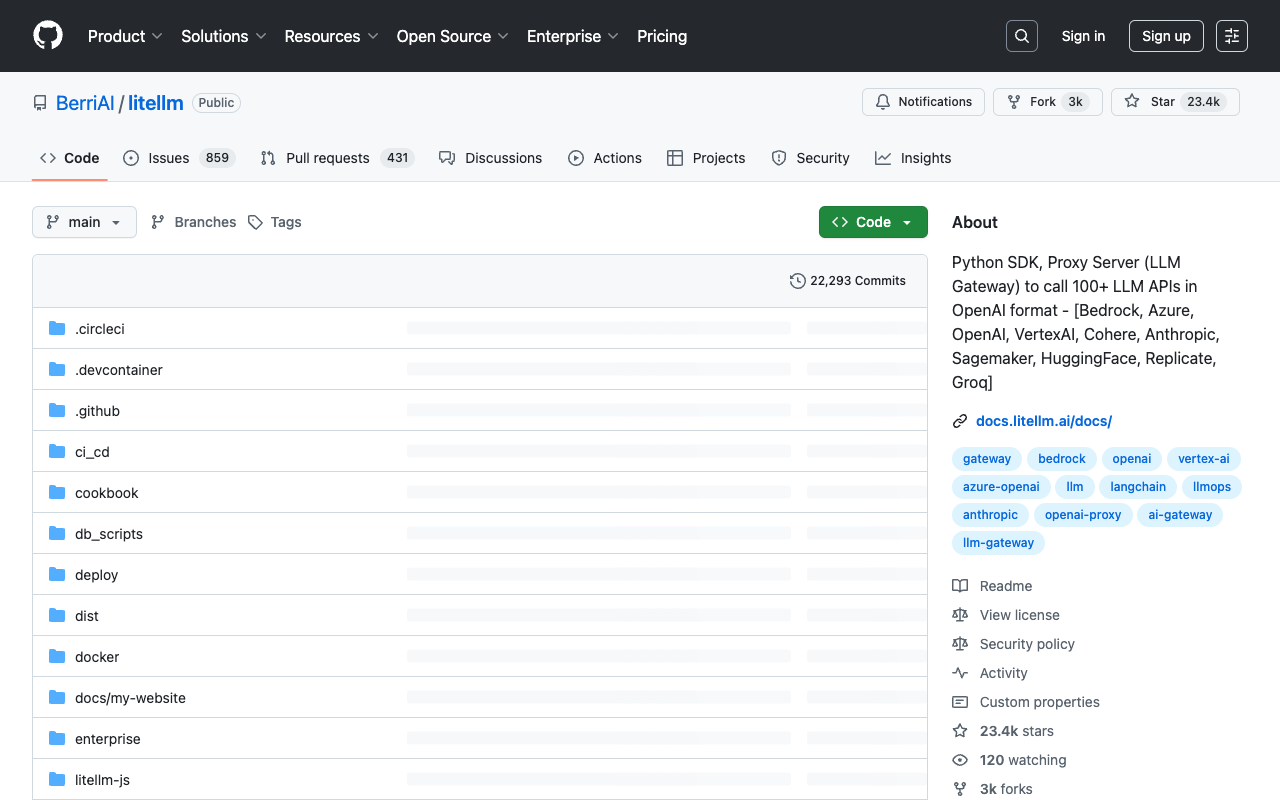The height and width of the screenshot is (800, 1280).
Task: Click the Star icon
Action: coord(1132,102)
